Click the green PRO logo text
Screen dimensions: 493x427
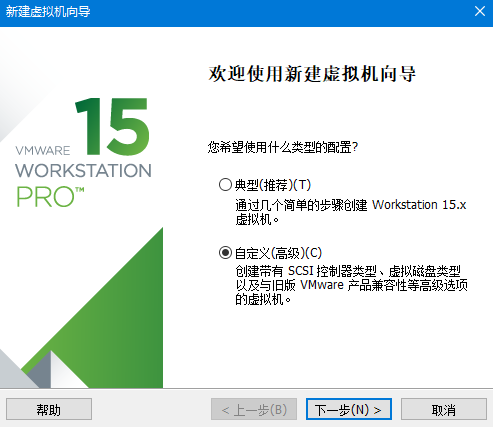50,197
